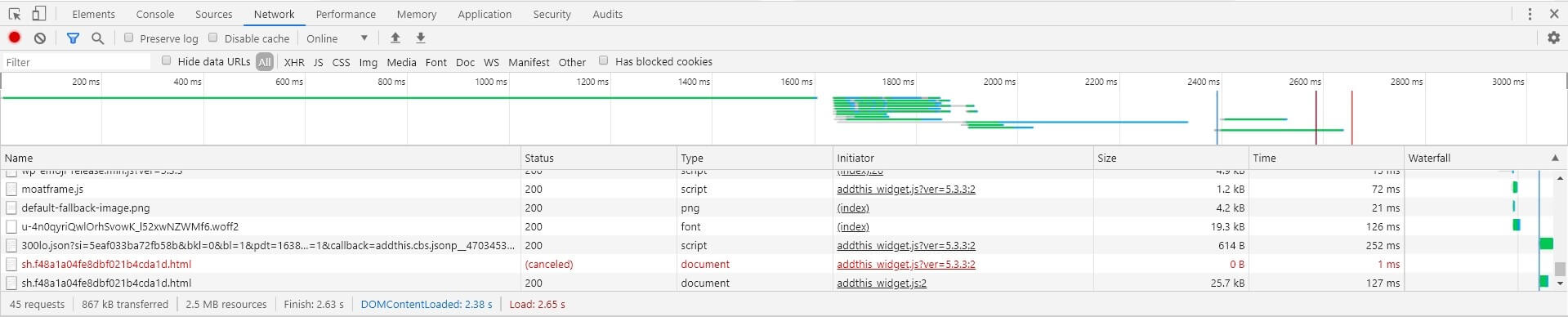Screen dimensions: 1568x317
Task: Open the network search magnifier
Action: pyautogui.click(x=98, y=38)
